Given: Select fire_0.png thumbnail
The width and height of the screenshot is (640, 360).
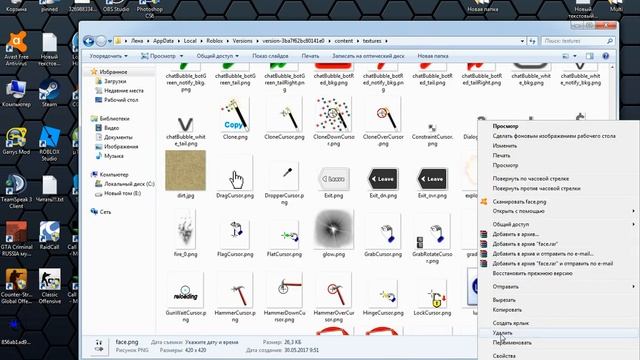Looking at the screenshot, I should [x=186, y=229].
